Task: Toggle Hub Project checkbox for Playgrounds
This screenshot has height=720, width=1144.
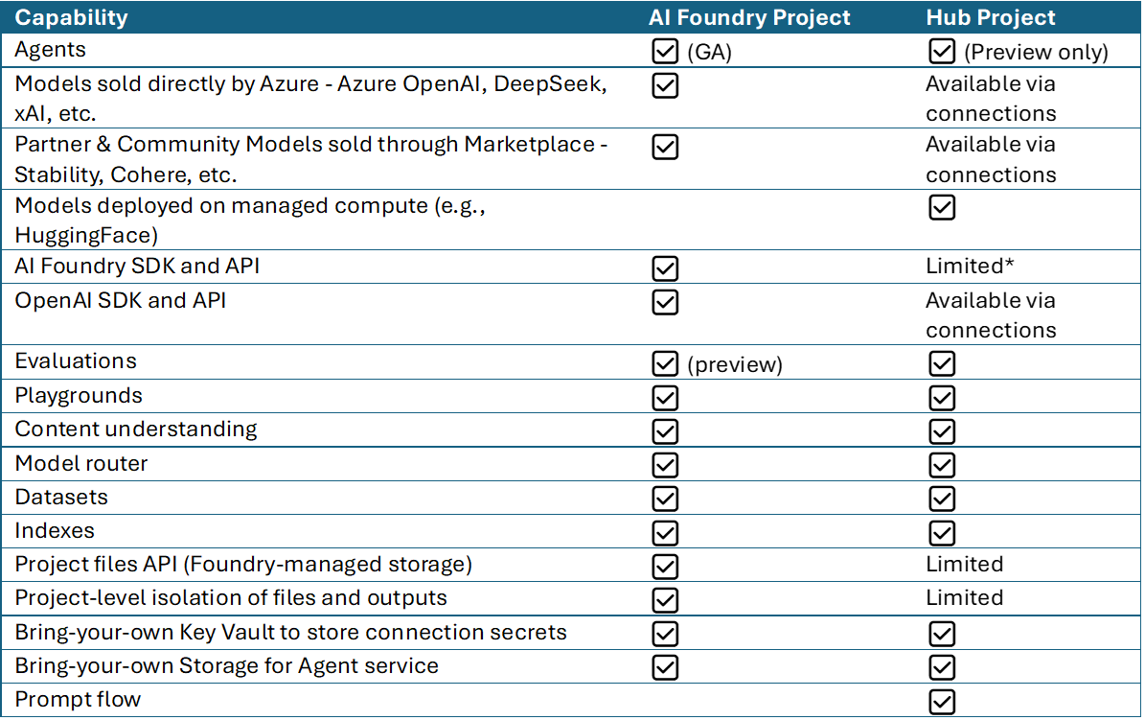Action: tap(942, 398)
